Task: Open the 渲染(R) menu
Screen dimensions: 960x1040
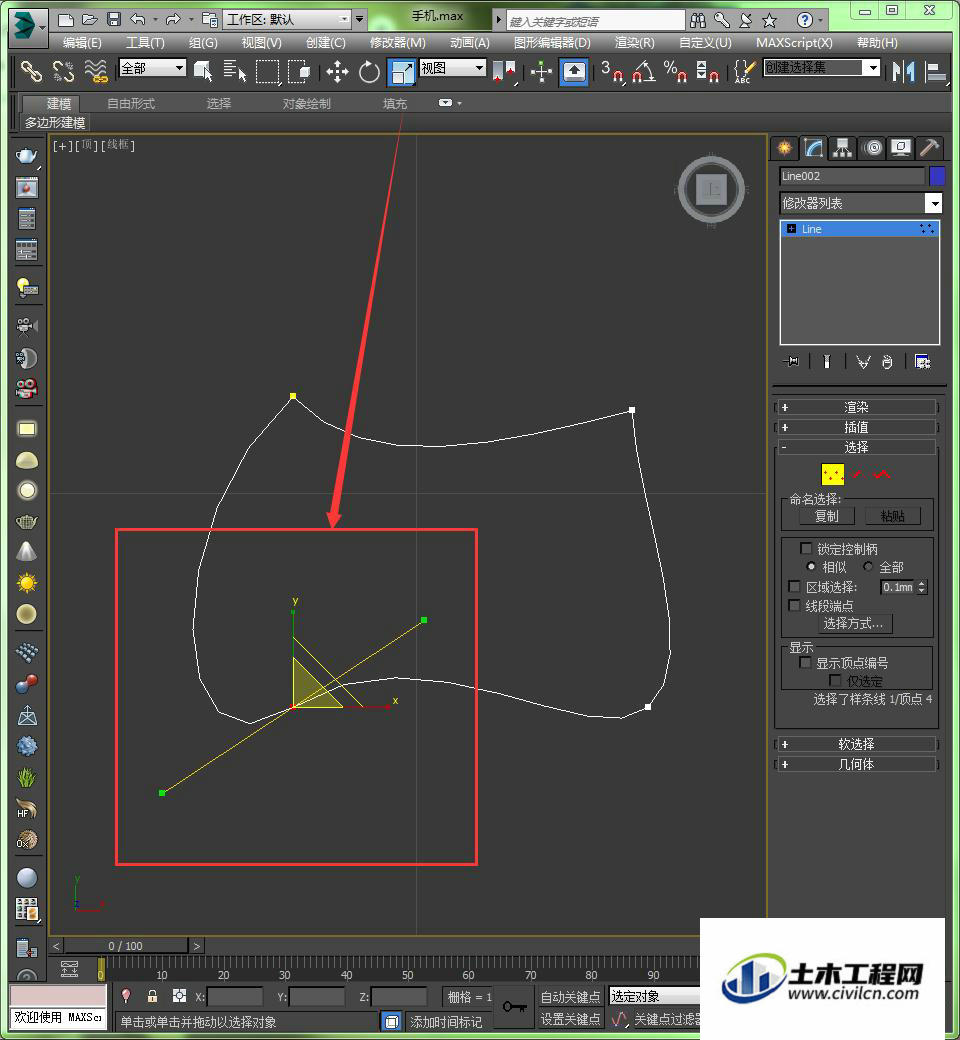Action: tap(634, 42)
